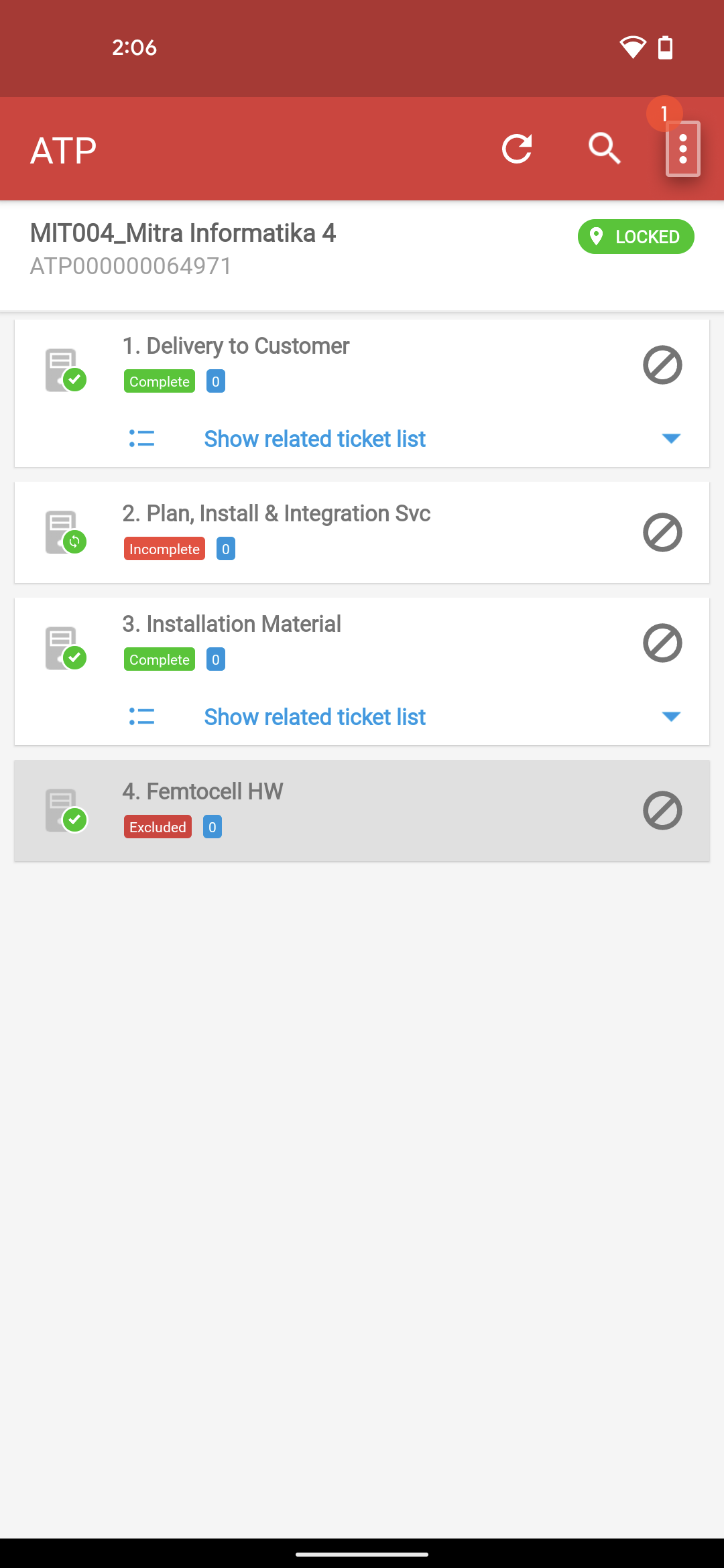
Task: Show related ticket list for Delivery to Customer
Action: coord(314,439)
